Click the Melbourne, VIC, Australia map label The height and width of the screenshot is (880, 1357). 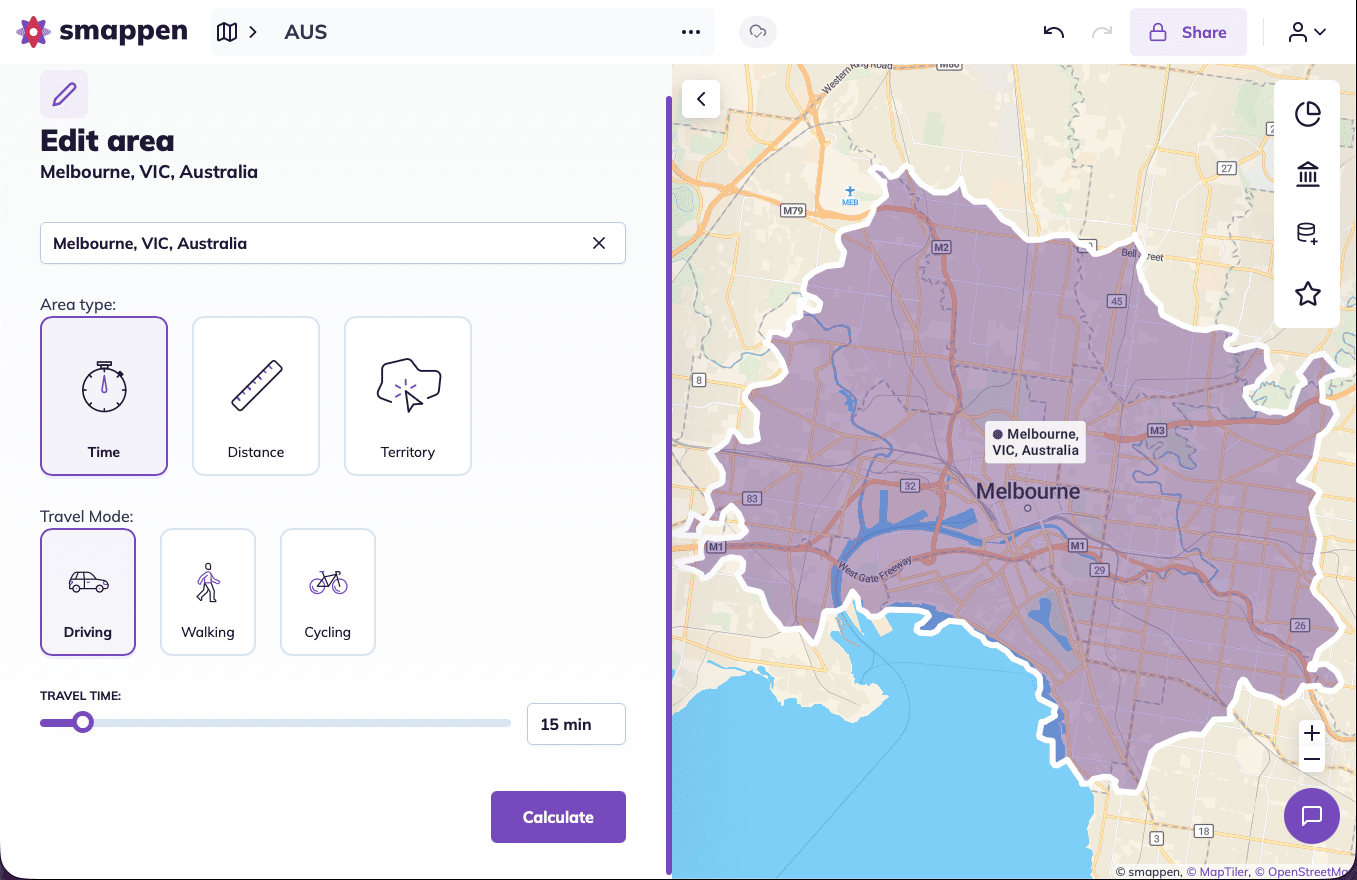pos(1035,442)
